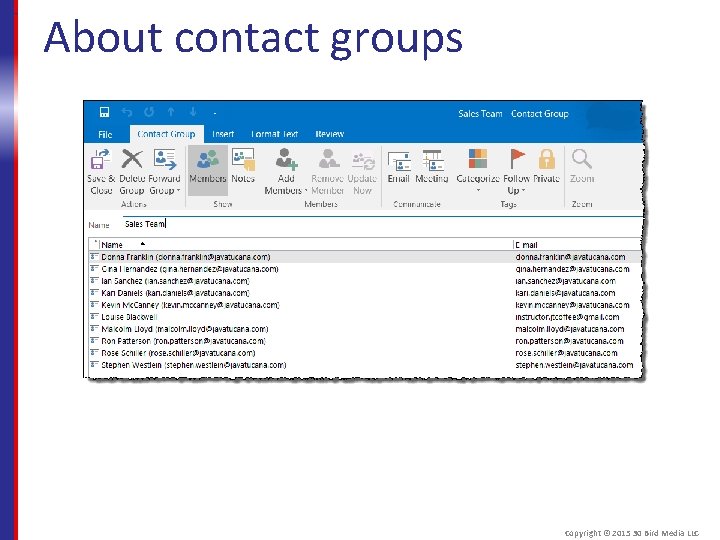Select the Ian Sanchez member row
720x540 pixels.
[x=365, y=281]
